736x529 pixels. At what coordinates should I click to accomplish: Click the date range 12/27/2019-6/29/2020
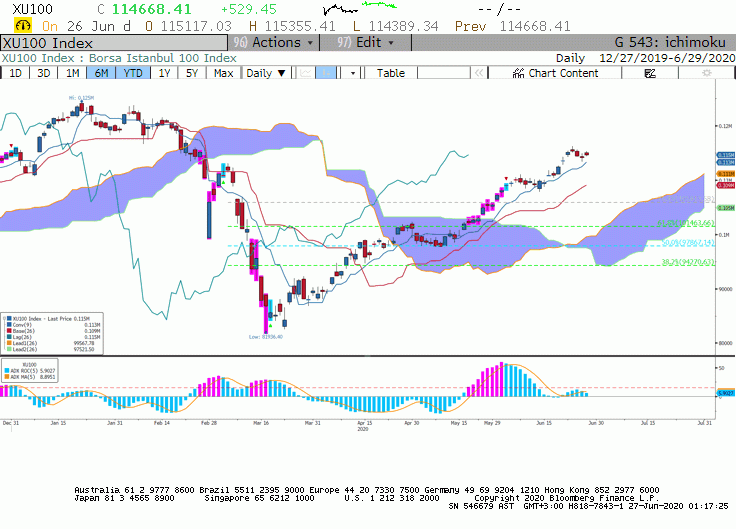(667, 58)
